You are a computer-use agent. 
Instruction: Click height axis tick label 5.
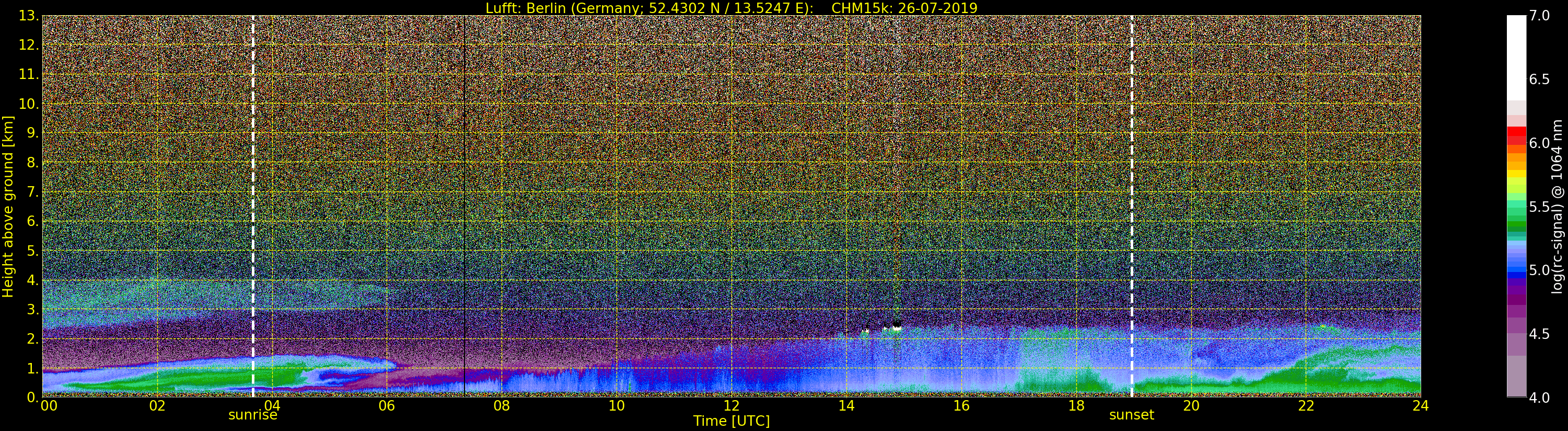tap(33, 251)
